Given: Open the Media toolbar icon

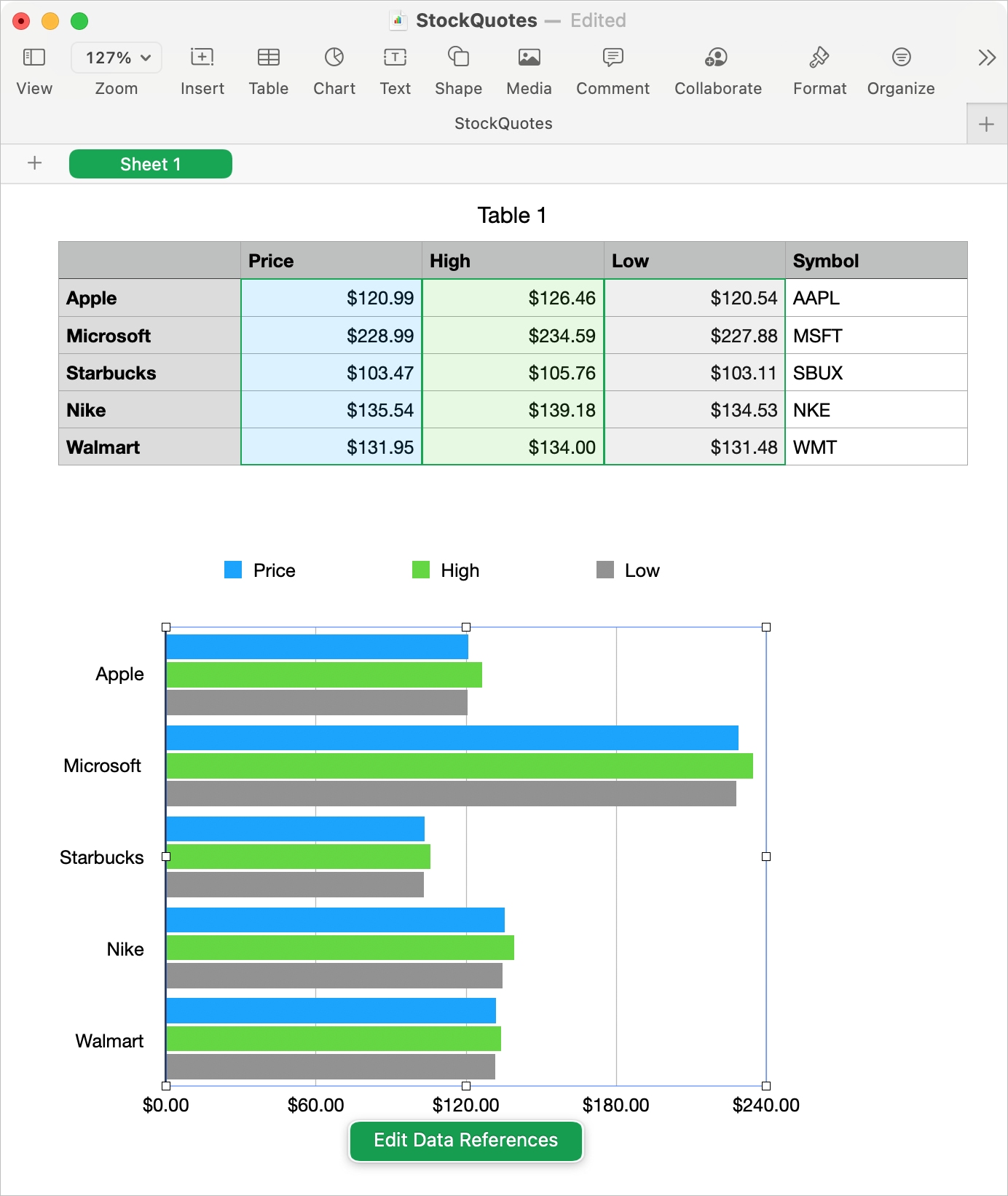Looking at the screenshot, I should [529, 58].
